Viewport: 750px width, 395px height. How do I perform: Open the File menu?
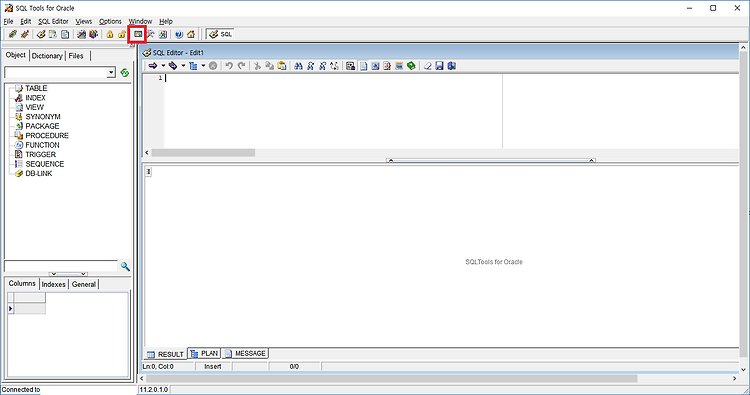(x=9, y=22)
